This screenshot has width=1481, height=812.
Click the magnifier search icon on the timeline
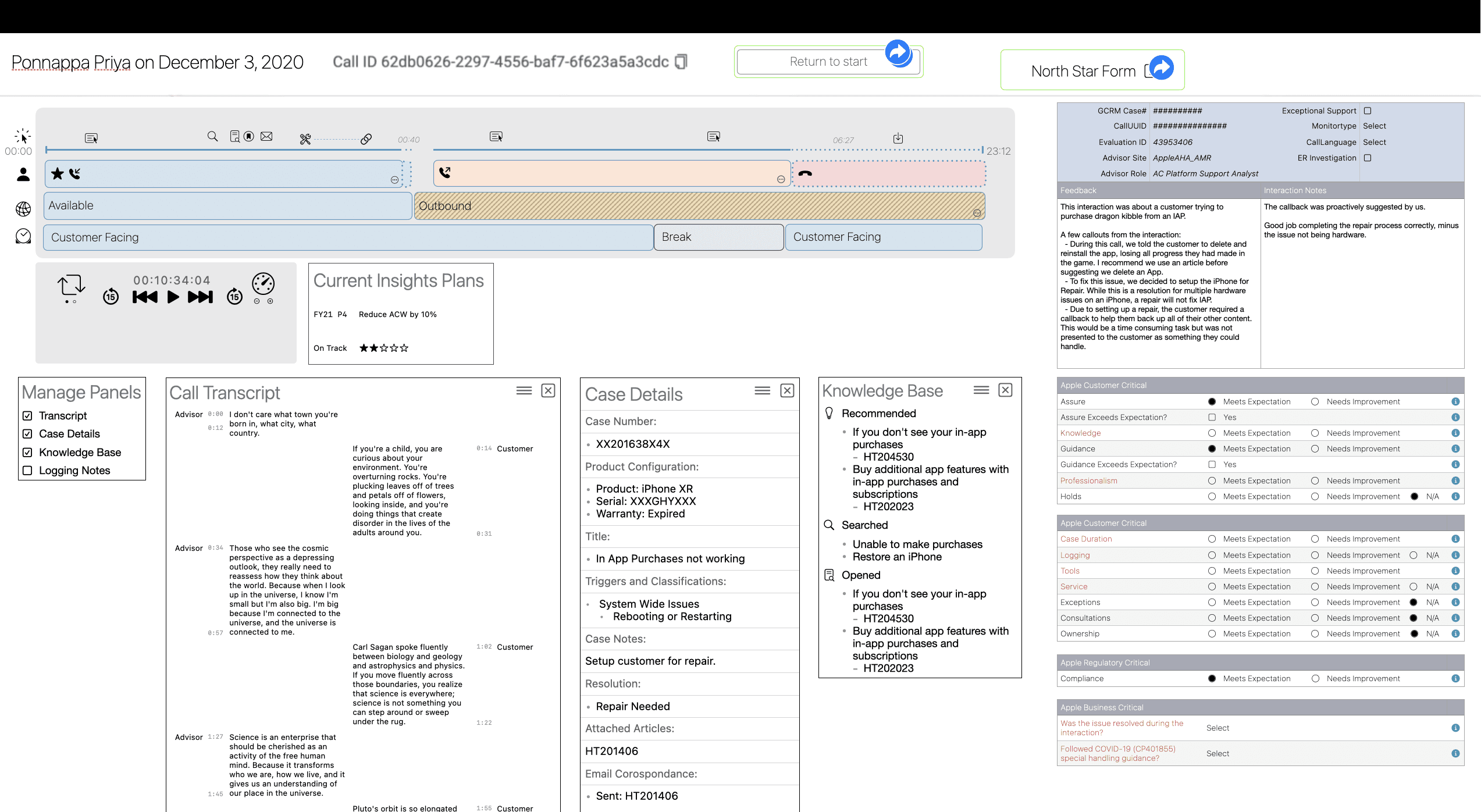(212, 136)
